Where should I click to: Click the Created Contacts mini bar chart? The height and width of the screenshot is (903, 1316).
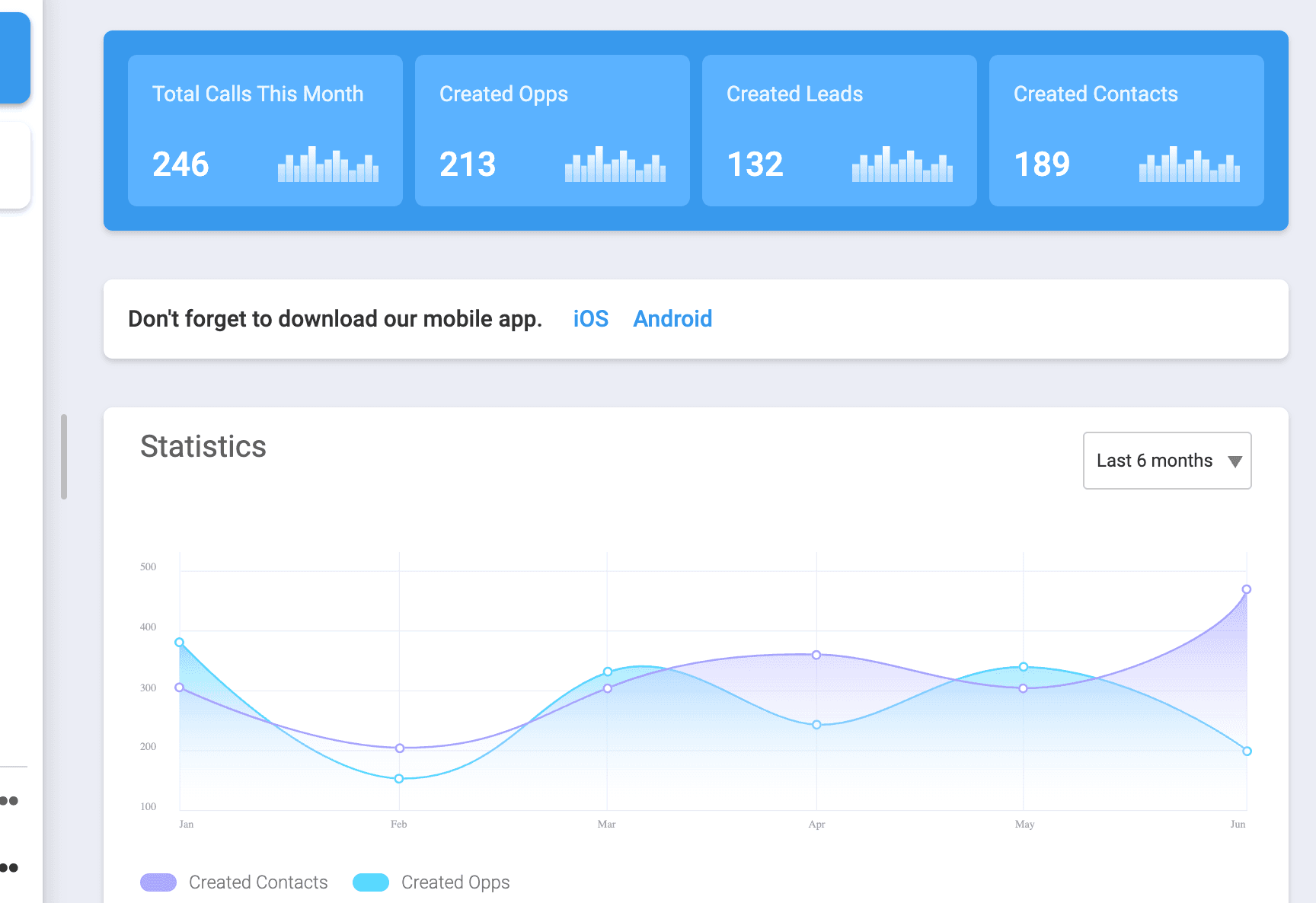click(1190, 164)
